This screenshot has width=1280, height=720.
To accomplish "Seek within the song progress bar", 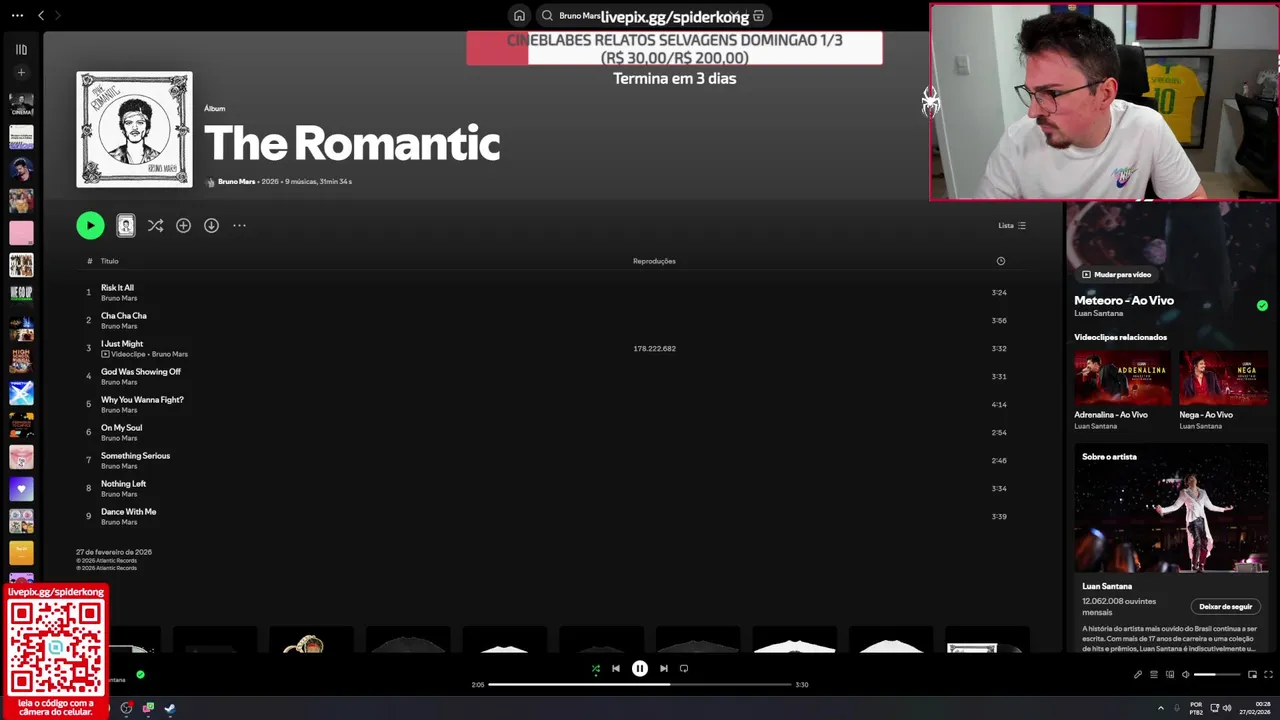I will (x=640, y=685).
